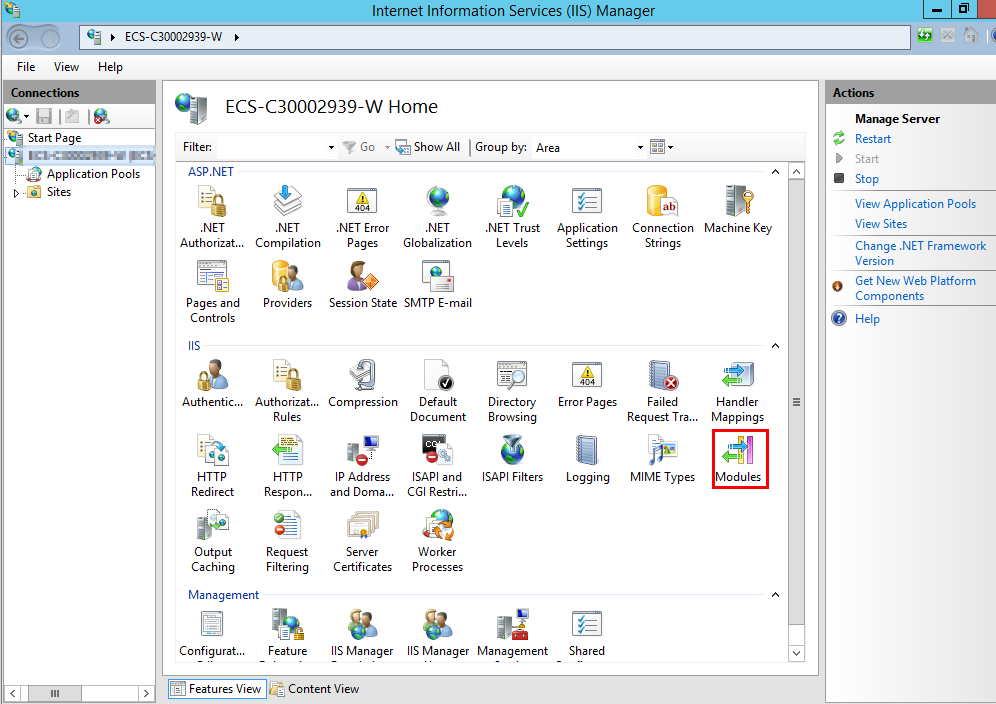This screenshot has height=704, width=996.
Task: Open the .NET Authorization Rules feature
Action: [x=212, y=217]
